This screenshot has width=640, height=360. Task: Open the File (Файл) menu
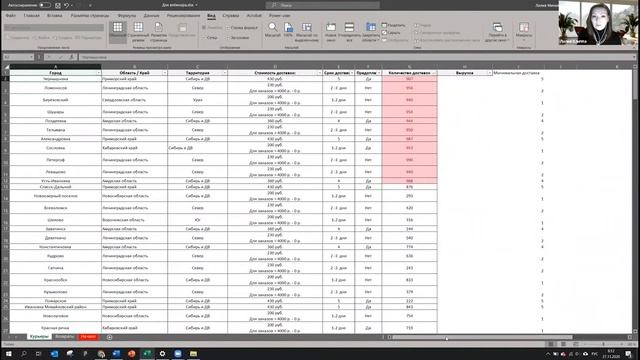tap(11, 16)
